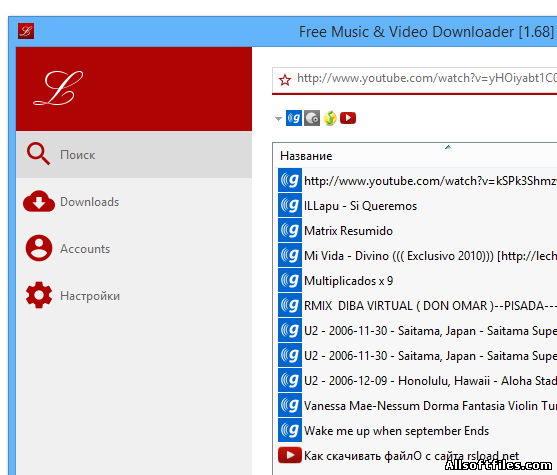This screenshot has width=557, height=475.
Task: Select U2 Honolulu, Hawaii Aloha track
Action: pyautogui.click(x=417, y=380)
